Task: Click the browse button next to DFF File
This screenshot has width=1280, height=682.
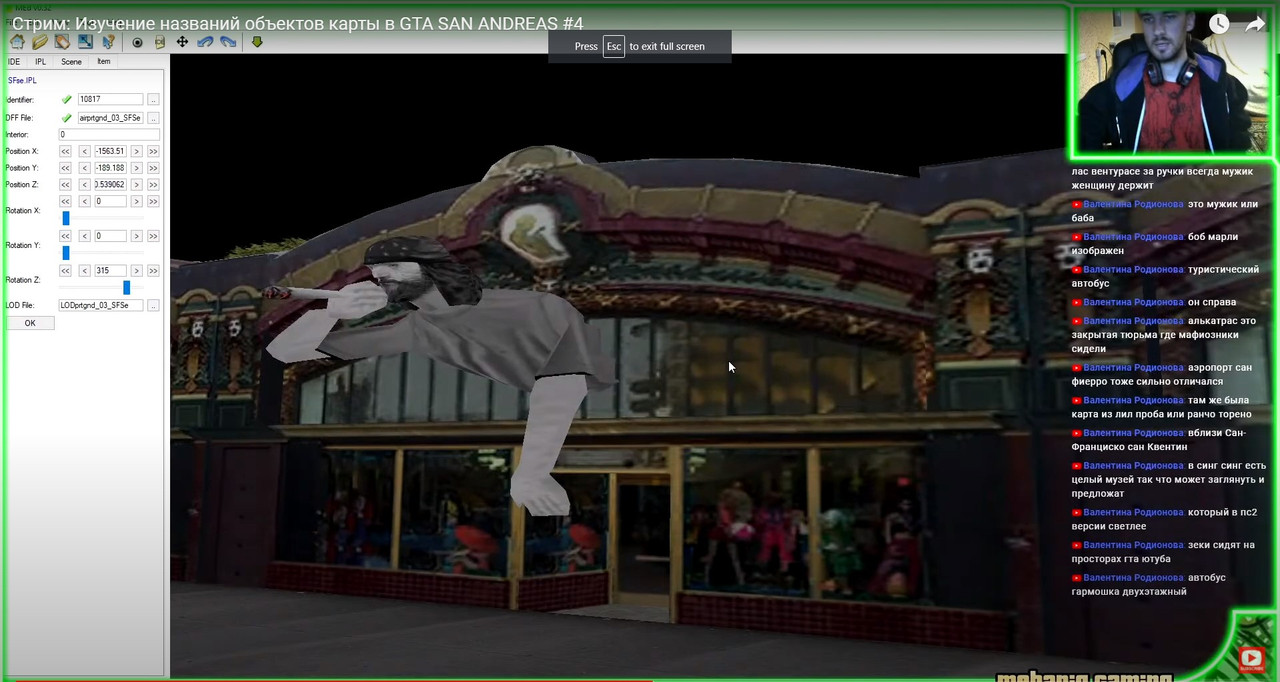Action: tap(153, 118)
